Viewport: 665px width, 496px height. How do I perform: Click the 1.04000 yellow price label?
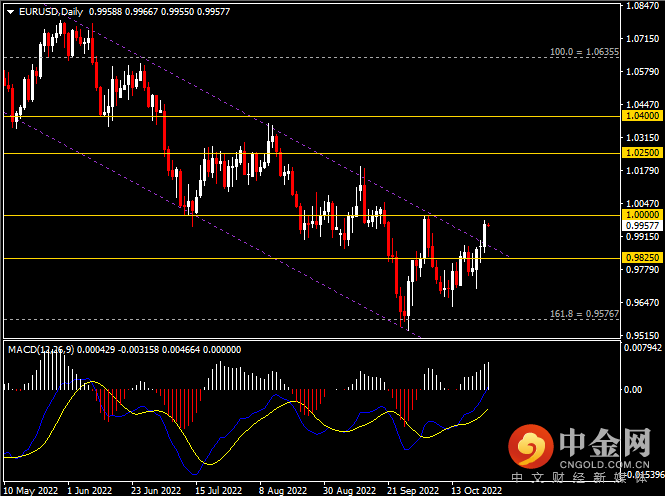click(x=642, y=116)
